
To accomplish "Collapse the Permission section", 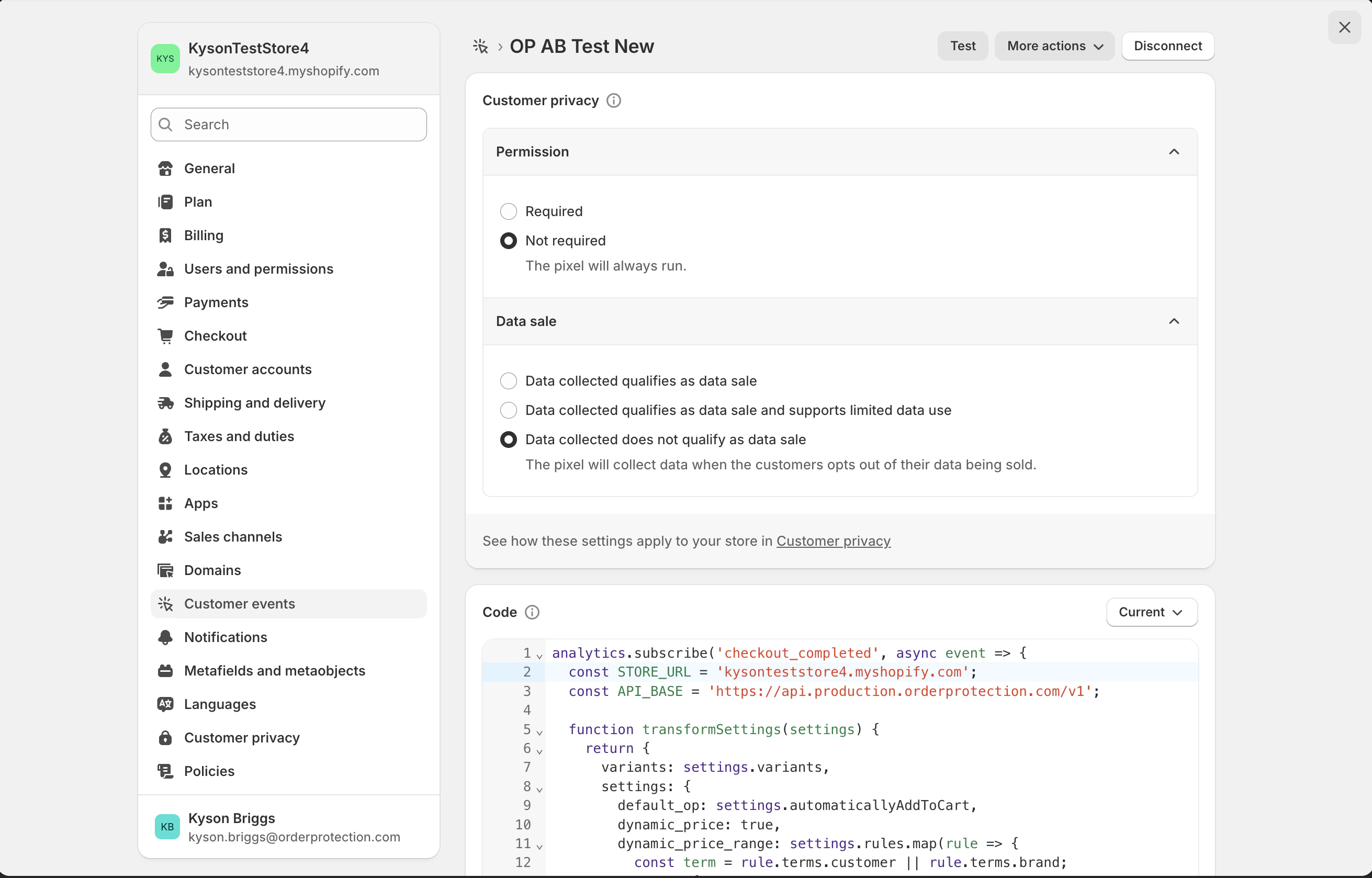I will pos(1174,152).
